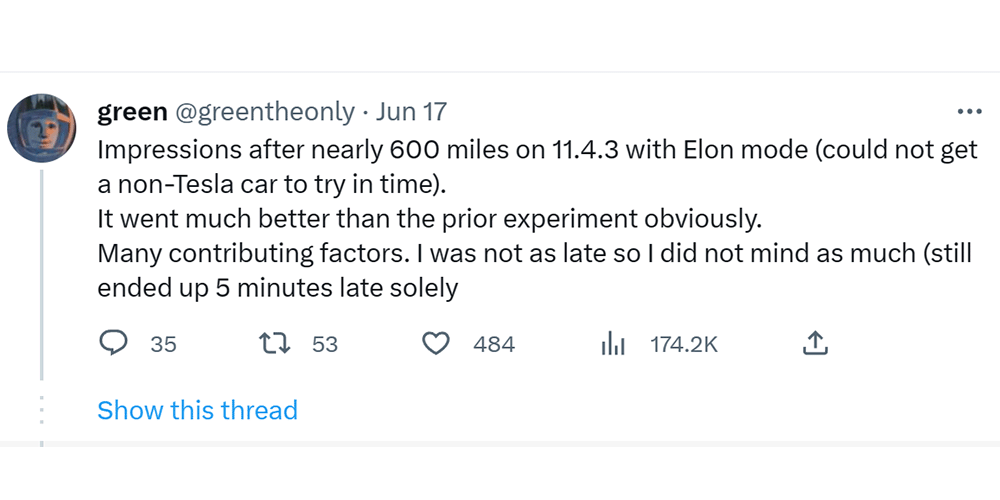The image size is (1000, 500).
Task: Click the tweet line starting "Many contributing factors"
Action: [x=536, y=254]
